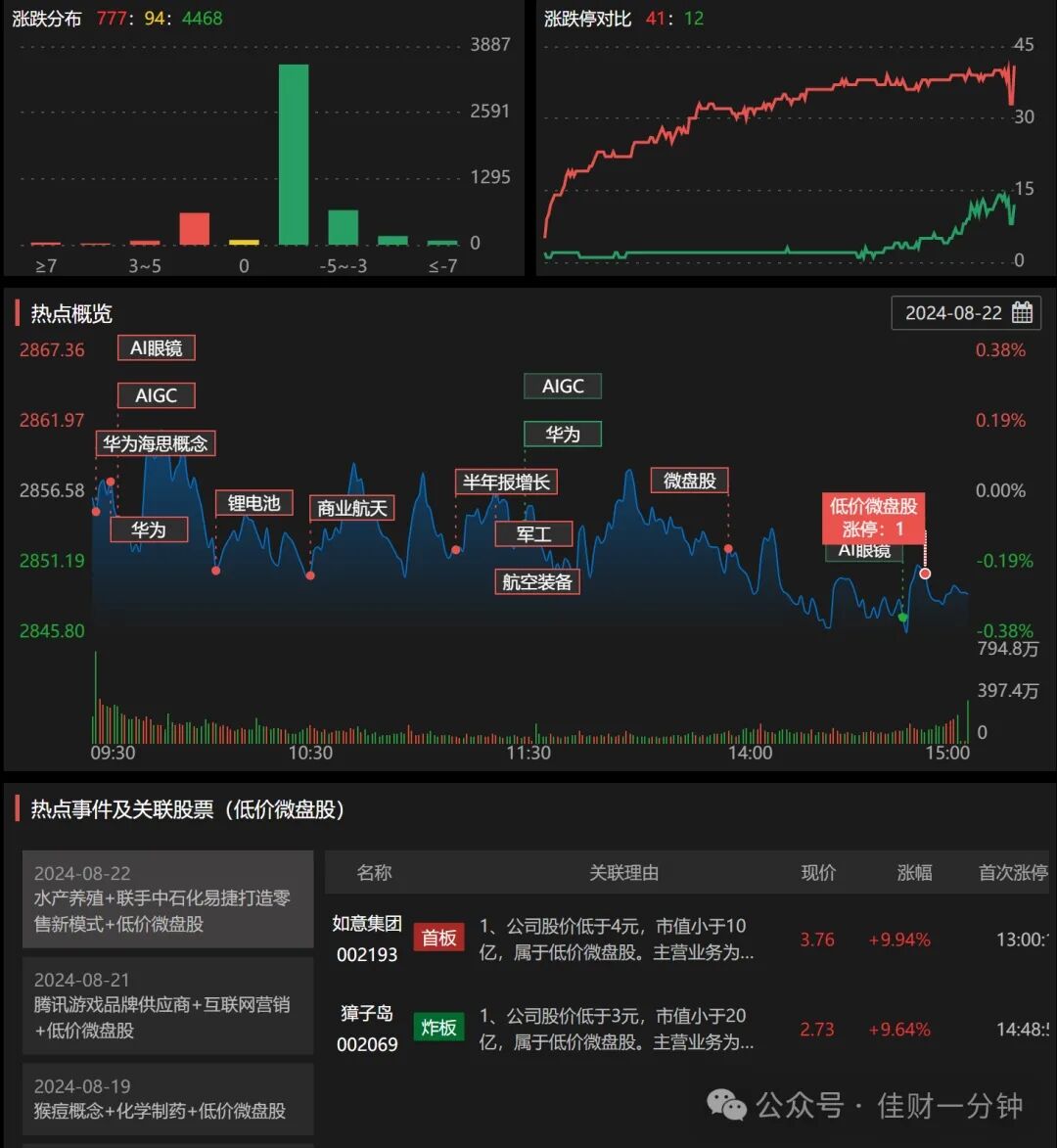Click 如意集团 price 3.76

click(x=817, y=940)
